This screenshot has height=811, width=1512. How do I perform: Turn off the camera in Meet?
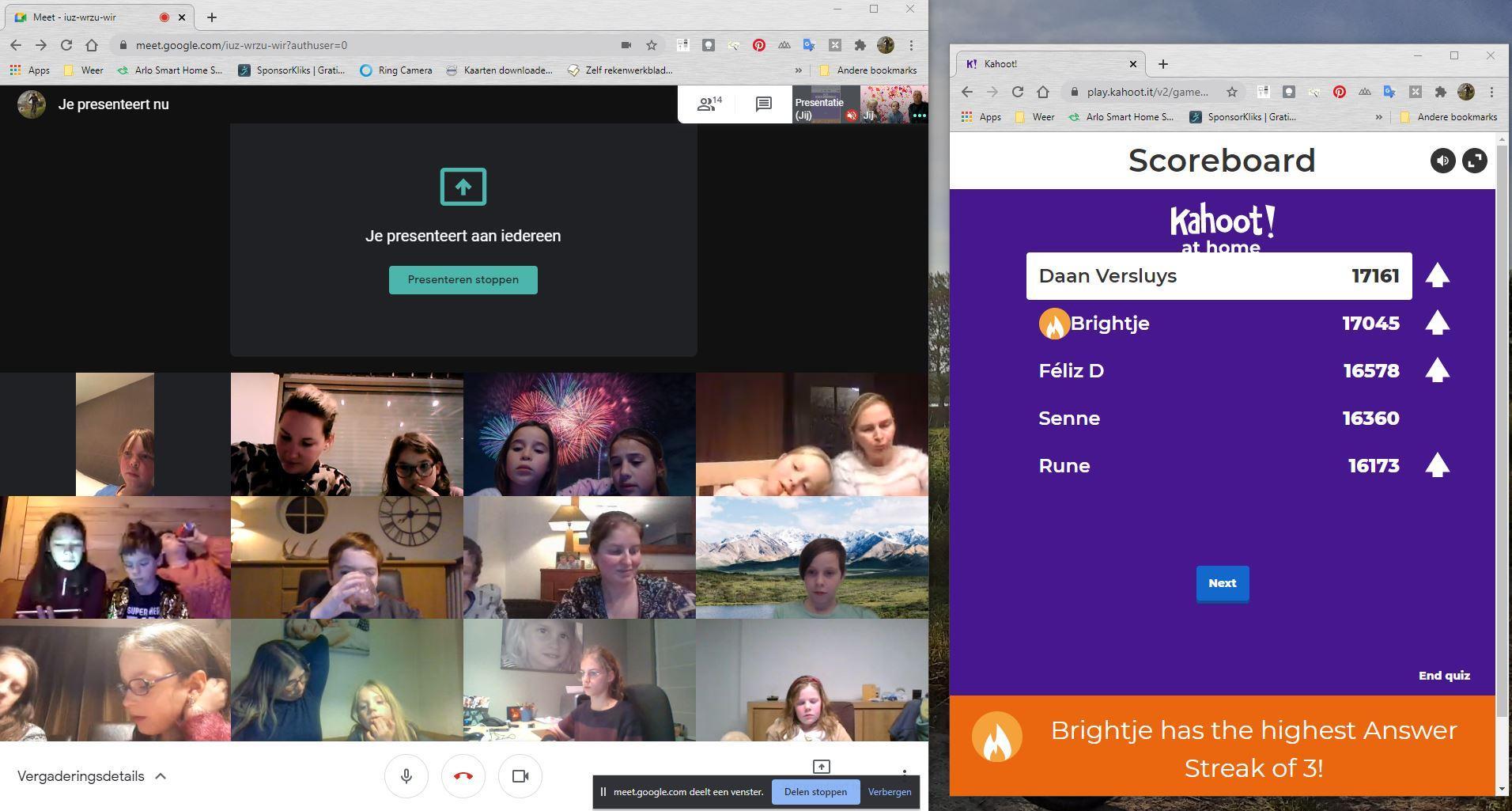pos(520,776)
